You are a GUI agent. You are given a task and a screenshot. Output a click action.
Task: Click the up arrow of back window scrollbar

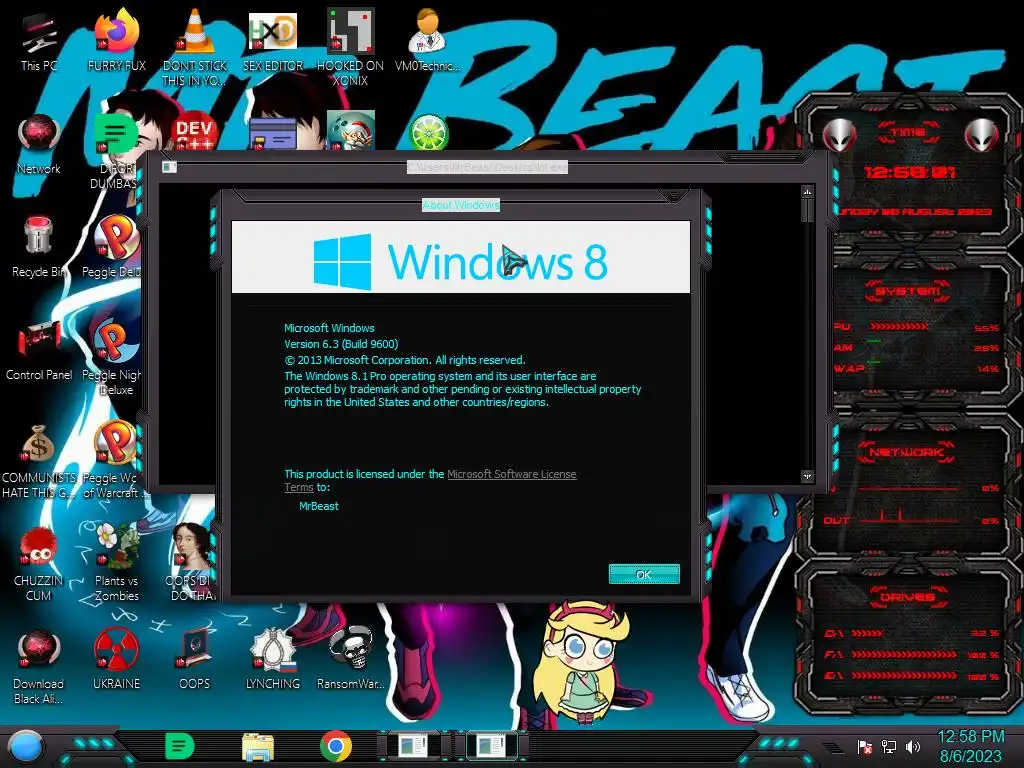807,192
